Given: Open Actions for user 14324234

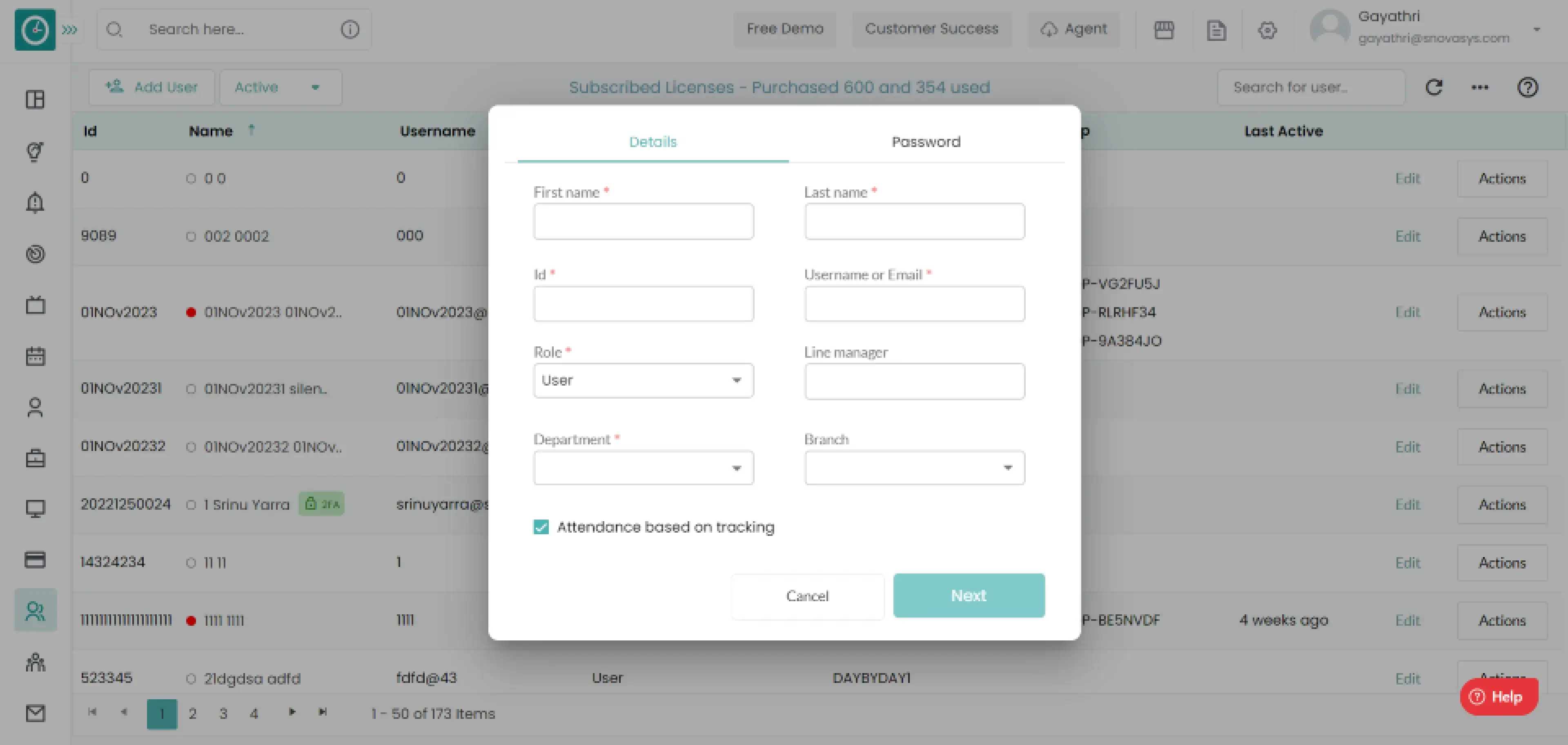Looking at the screenshot, I should click(x=1502, y=563).
